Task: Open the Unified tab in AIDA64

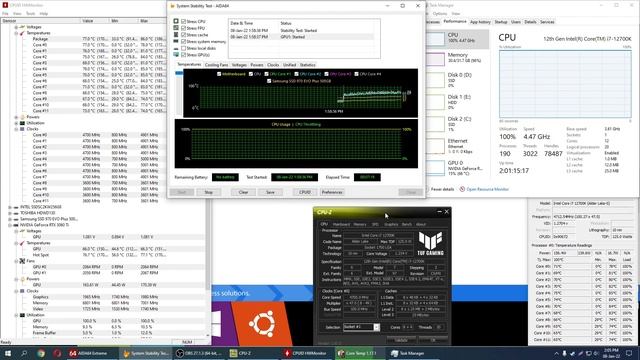Action: click(289, 65)
